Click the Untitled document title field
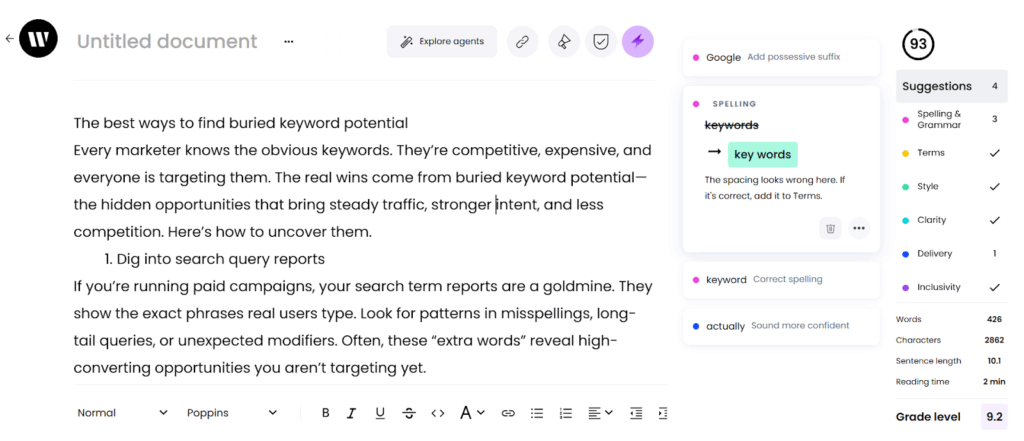 click(167, 41)
